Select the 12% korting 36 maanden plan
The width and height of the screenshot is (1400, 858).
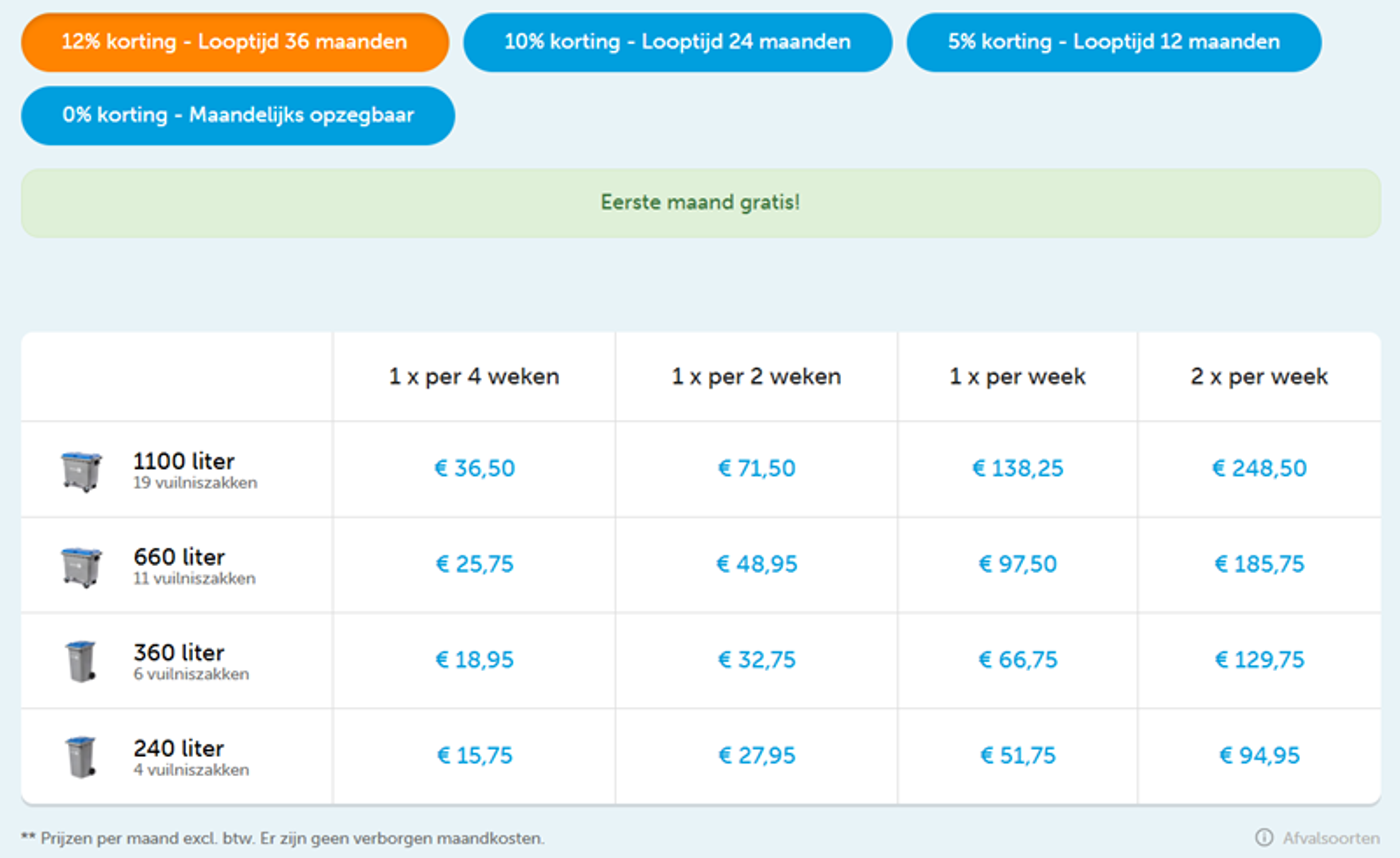click(237, 42)
